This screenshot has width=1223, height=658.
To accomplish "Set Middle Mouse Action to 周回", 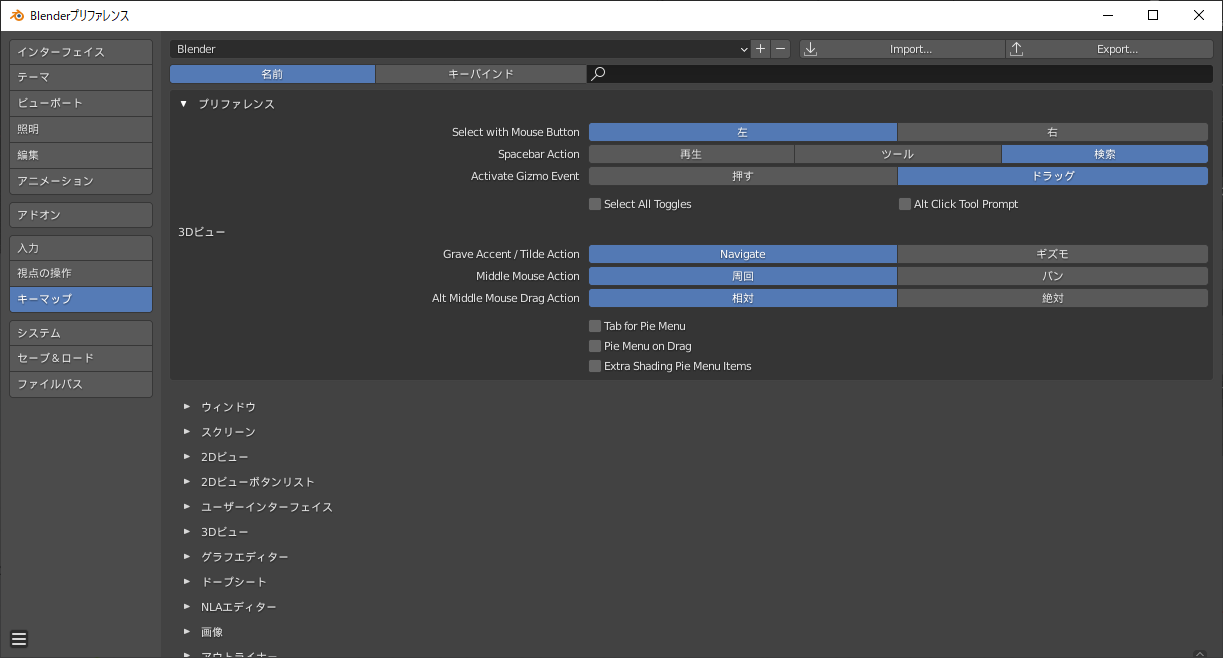I will point(743,276).
